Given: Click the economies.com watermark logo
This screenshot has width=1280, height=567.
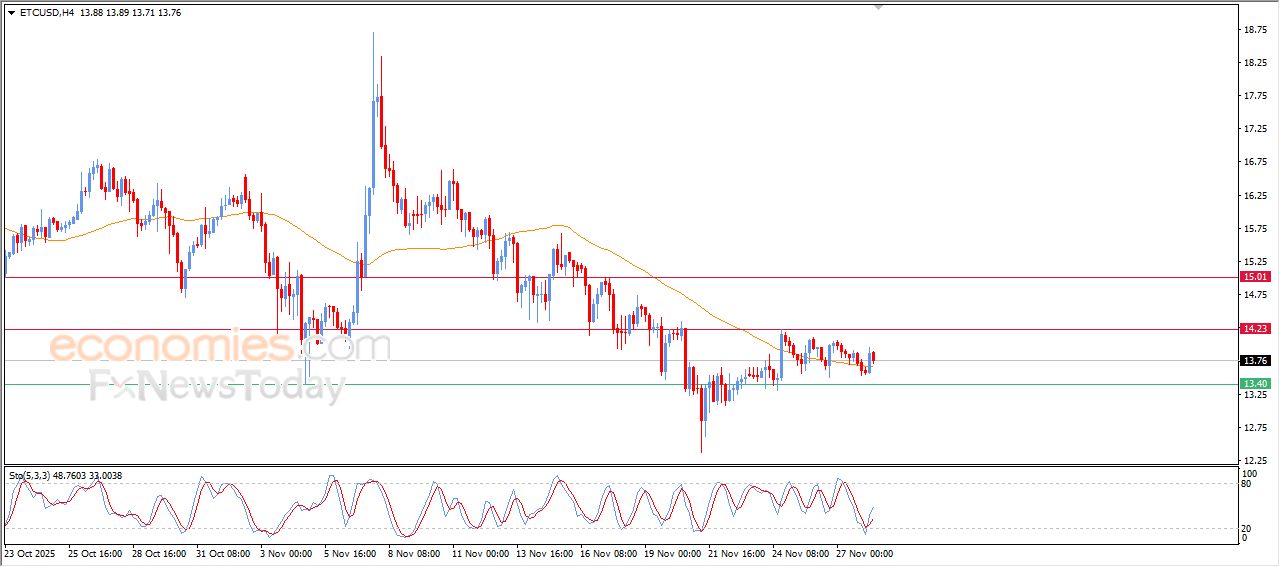Looking at the screenshot, I should pyautogui.click(x=220, y=347).
